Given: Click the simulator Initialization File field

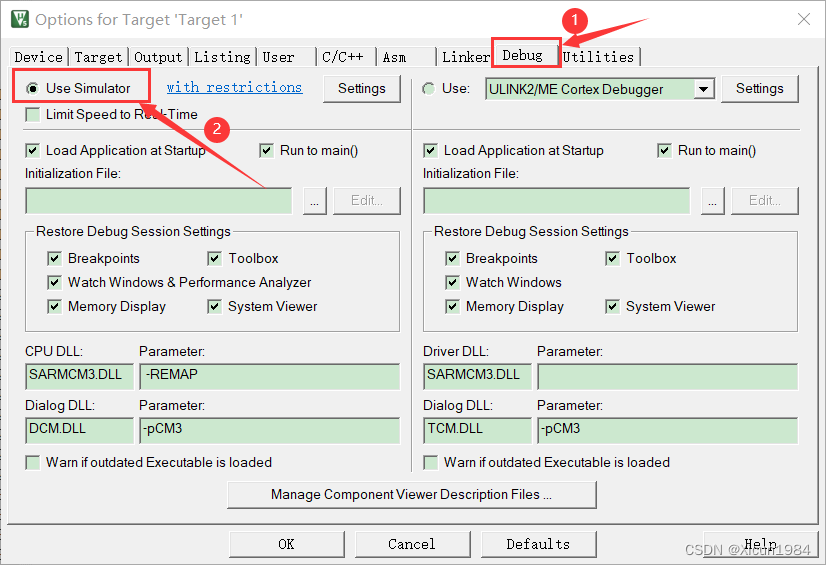Looking at the screenshot, I should pyautogui.click(x=159, y=201).
